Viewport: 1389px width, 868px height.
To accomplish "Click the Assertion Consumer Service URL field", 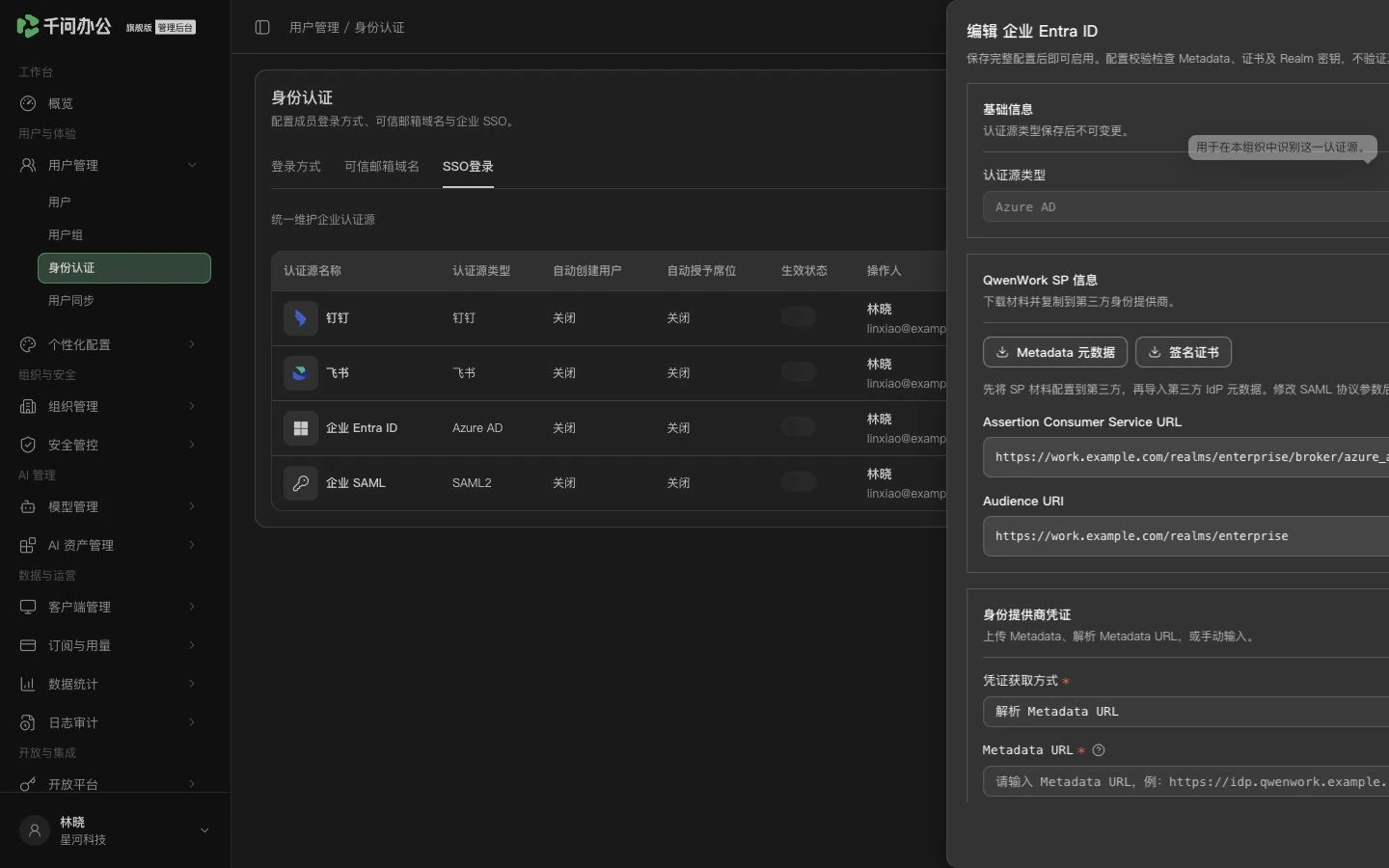I will 1185,457.
